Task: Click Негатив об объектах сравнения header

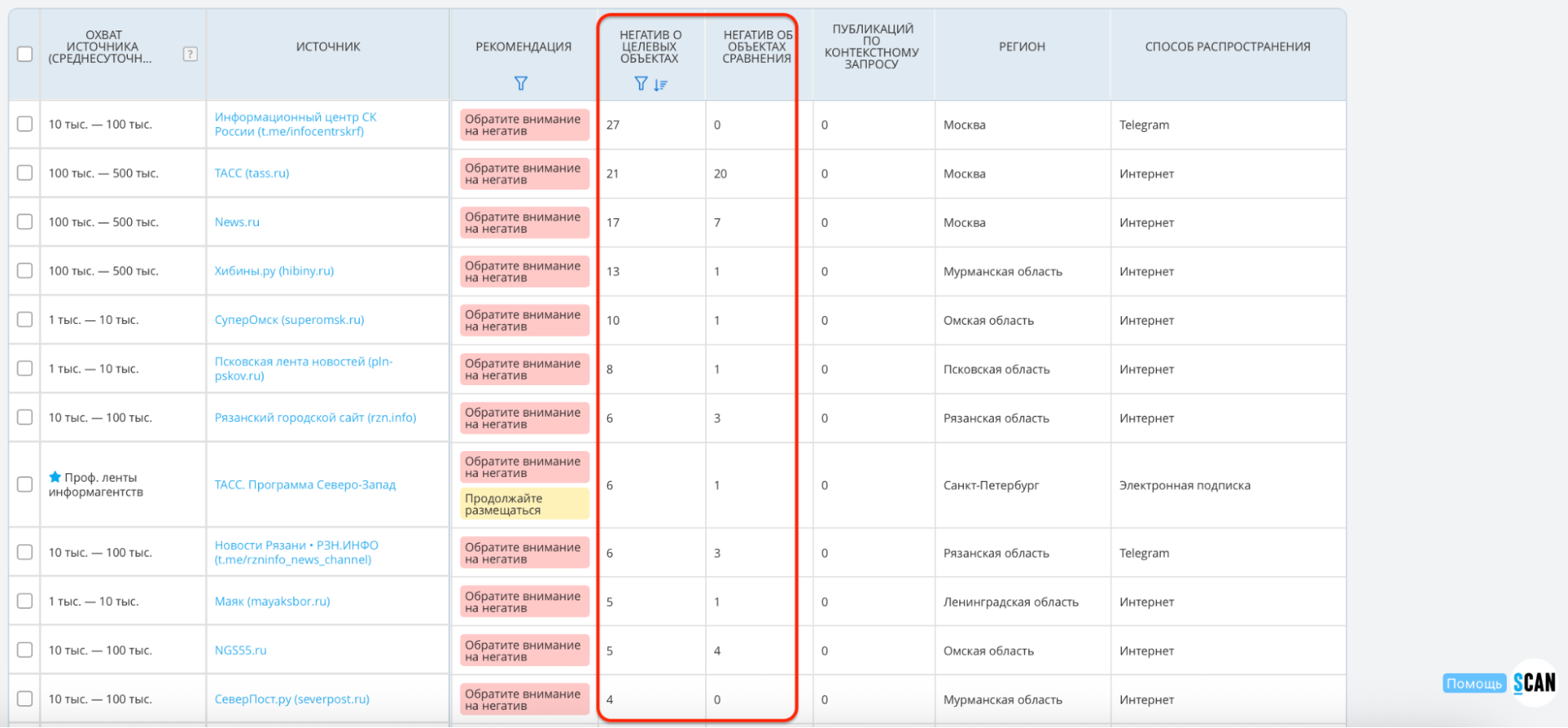Action: point(757,47)
